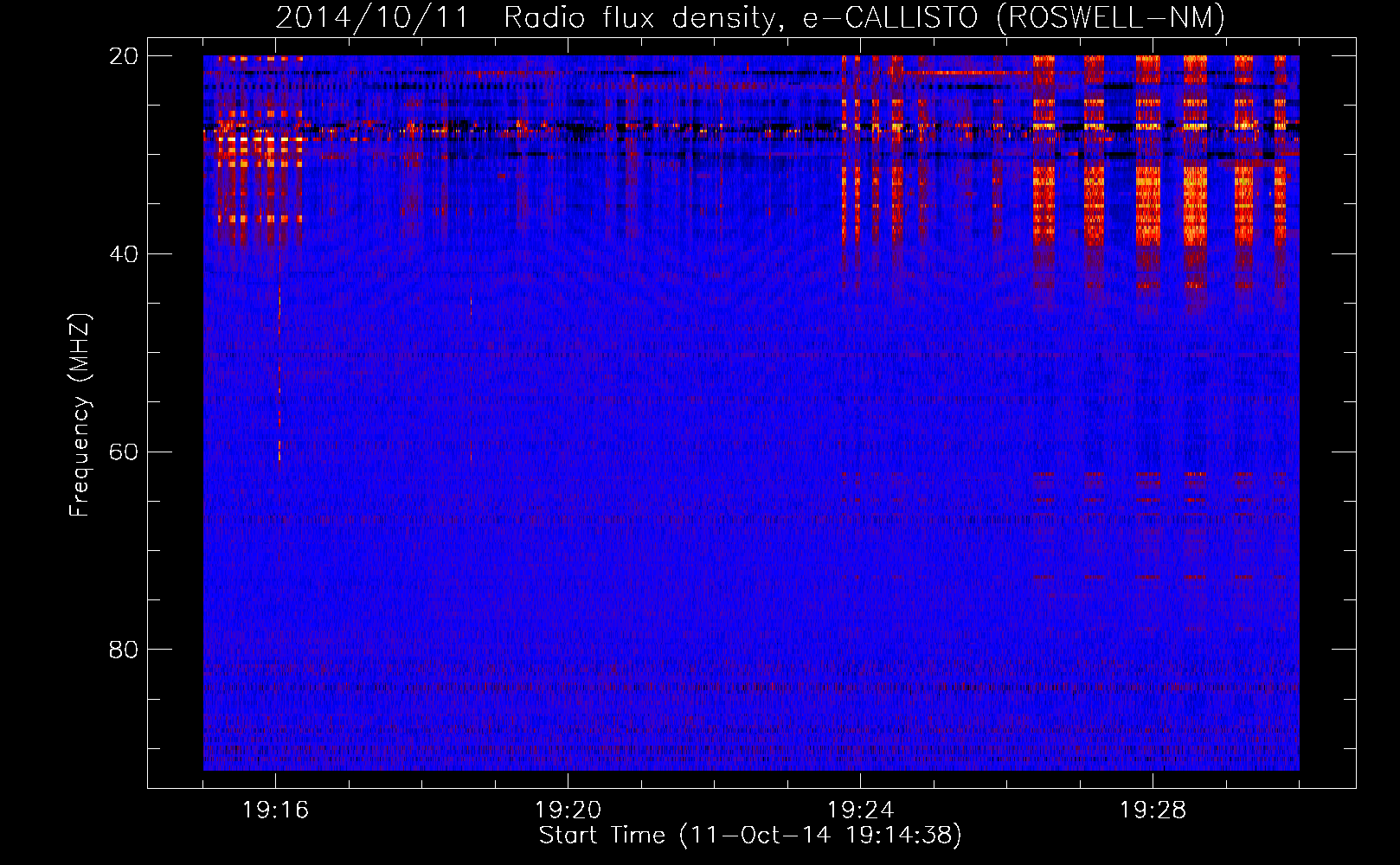This screenshot has height=865, width=1400.
Task: Click the 19:16 time tick label
Action: pyautogui.click(x=275, y=811)
